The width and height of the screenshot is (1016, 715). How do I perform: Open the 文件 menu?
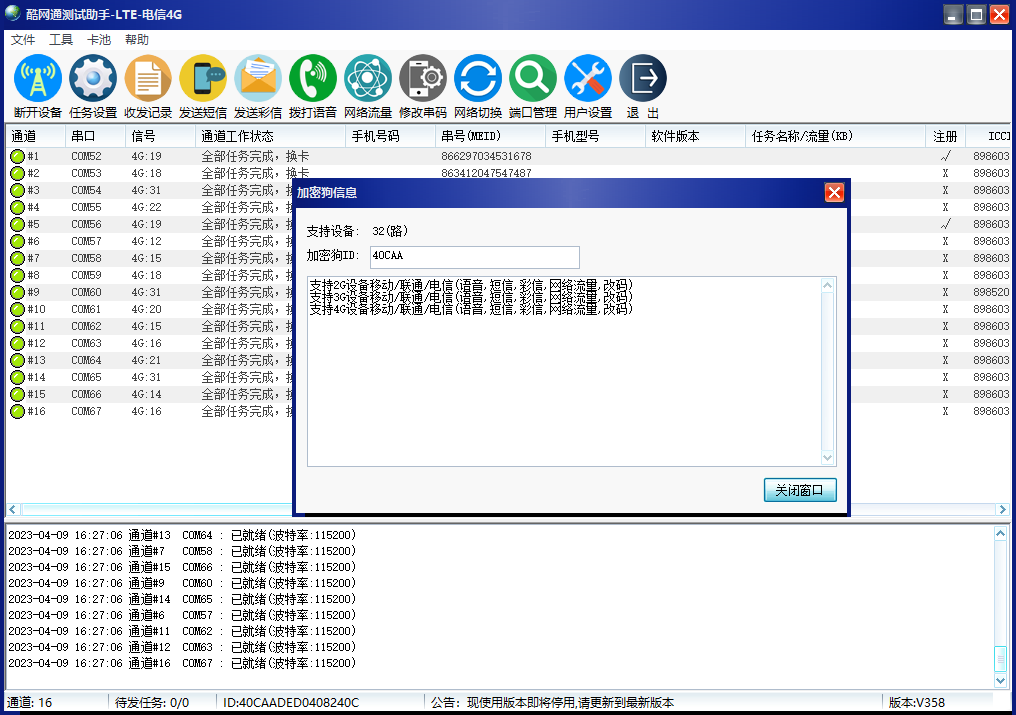tap(23, 40)
